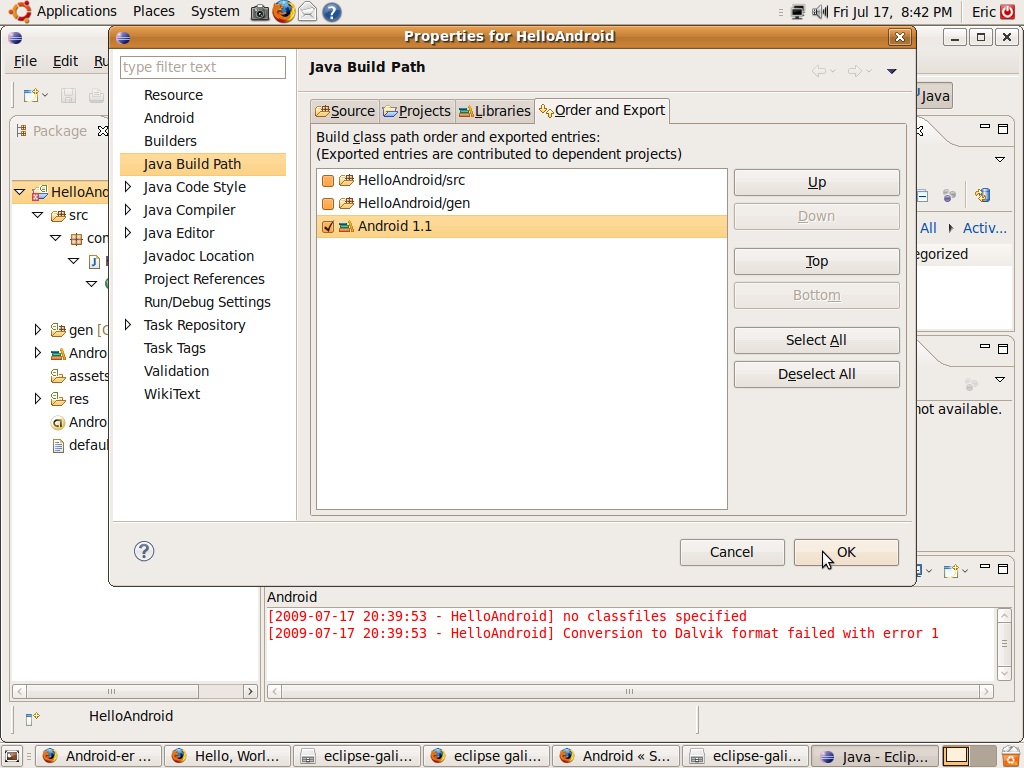Click the show desktop icon in bottom panel
This screenshot has height=768, width=1024.
pos(12,756)
